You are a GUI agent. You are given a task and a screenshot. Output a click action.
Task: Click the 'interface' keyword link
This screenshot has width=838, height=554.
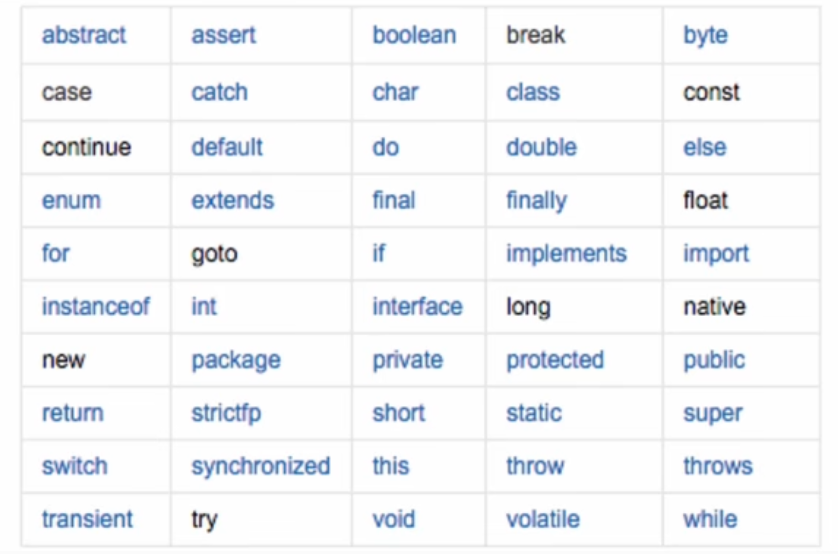tap(417, 306)
